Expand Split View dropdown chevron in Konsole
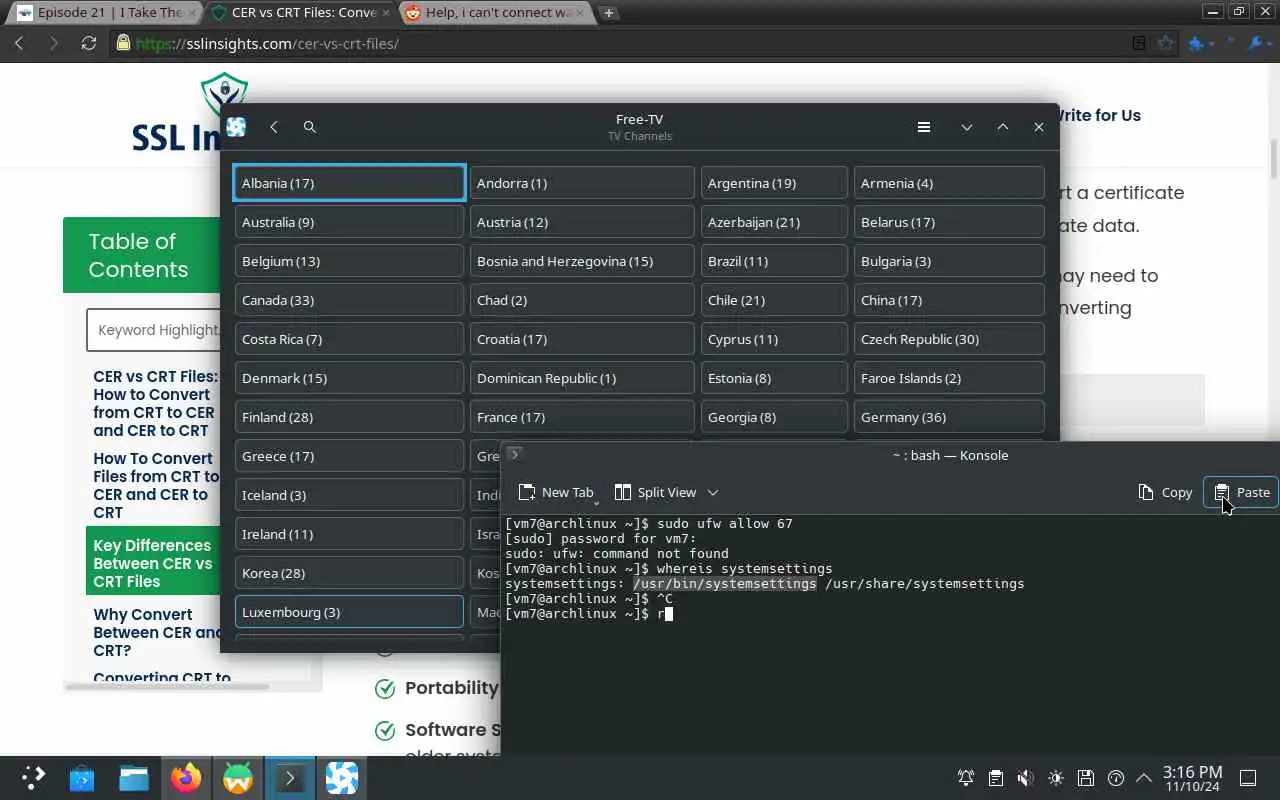 [x=713, y=492]
